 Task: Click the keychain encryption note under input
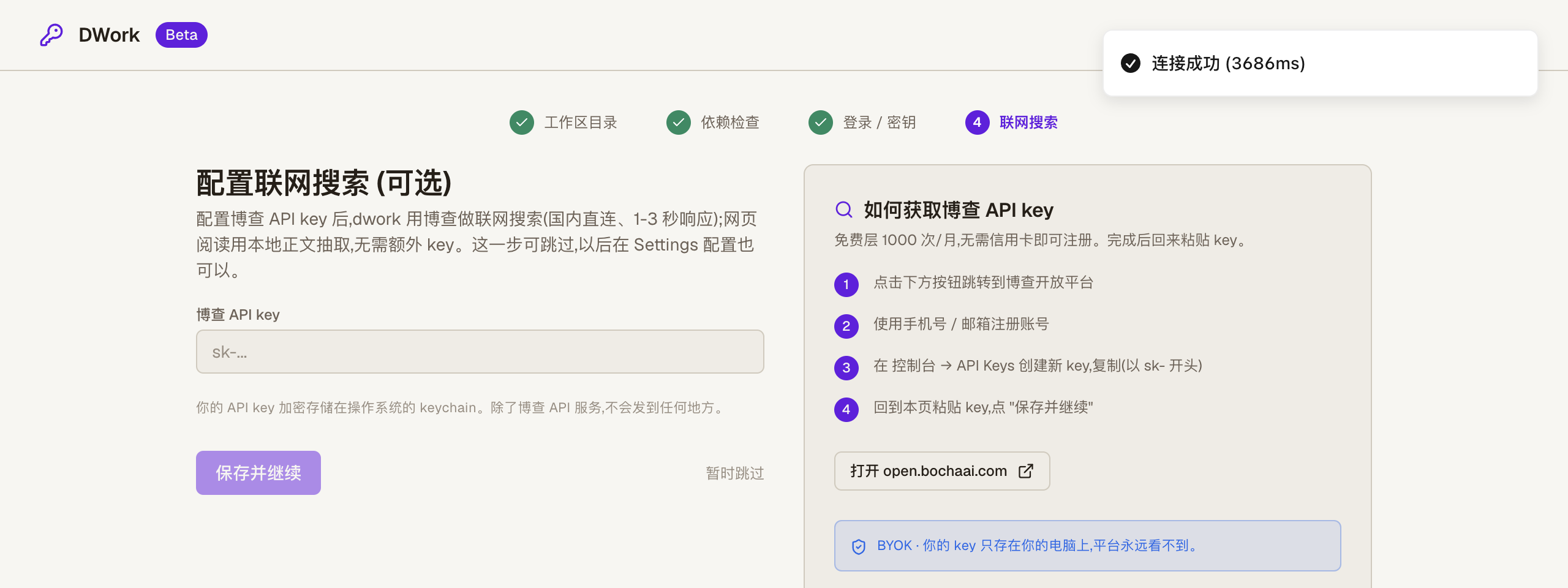[461, 407]
